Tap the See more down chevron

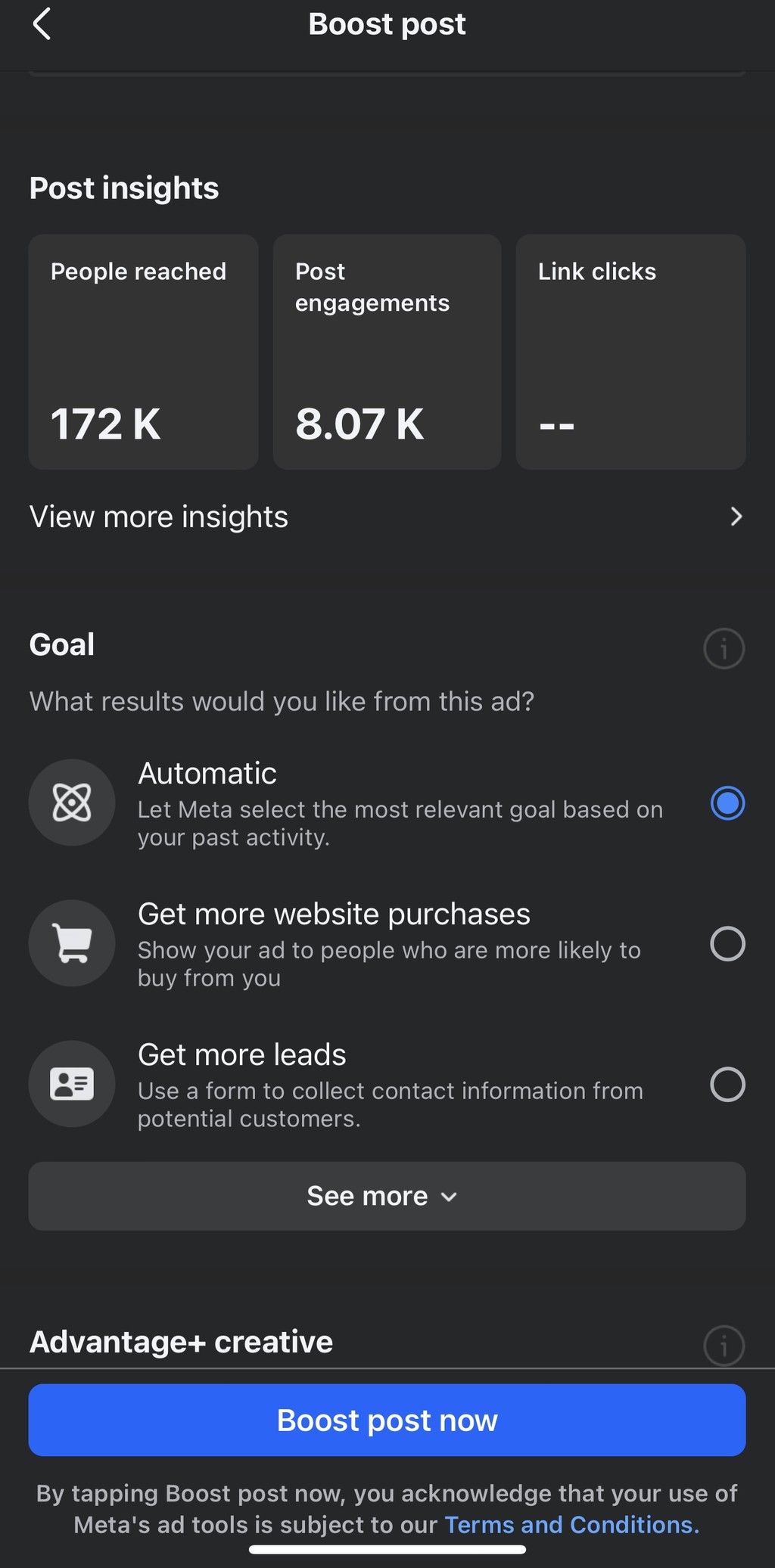pos(449,1197)
